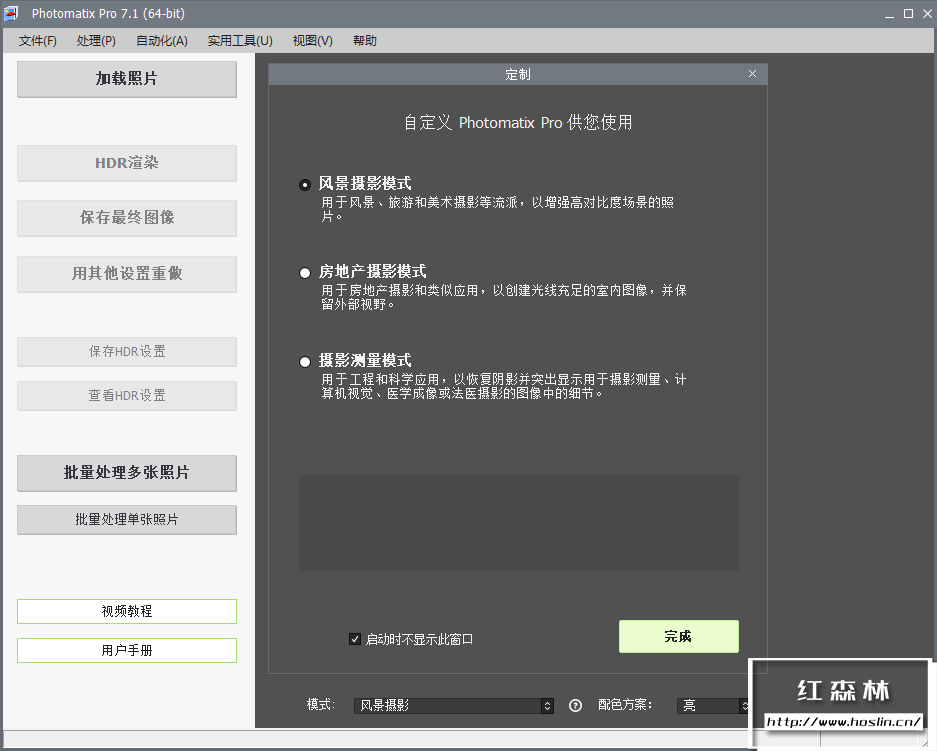Image resolution: width=937 pixels, height=751 pixels.
Task: Click the 摄影测量模式 description text
Action: pyautogui.click(x=504, y=386)
